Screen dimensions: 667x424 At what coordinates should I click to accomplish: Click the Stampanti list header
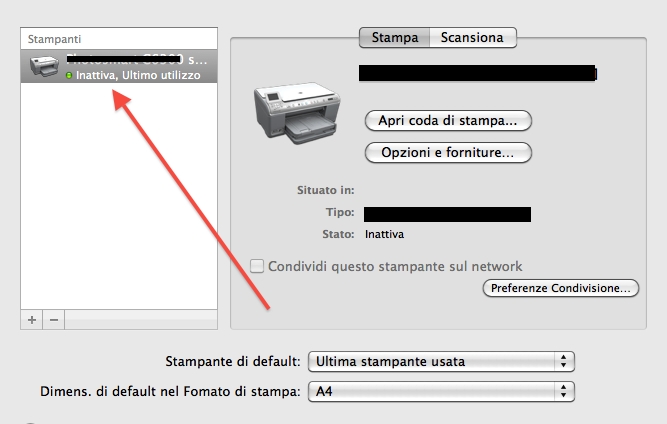119,39
